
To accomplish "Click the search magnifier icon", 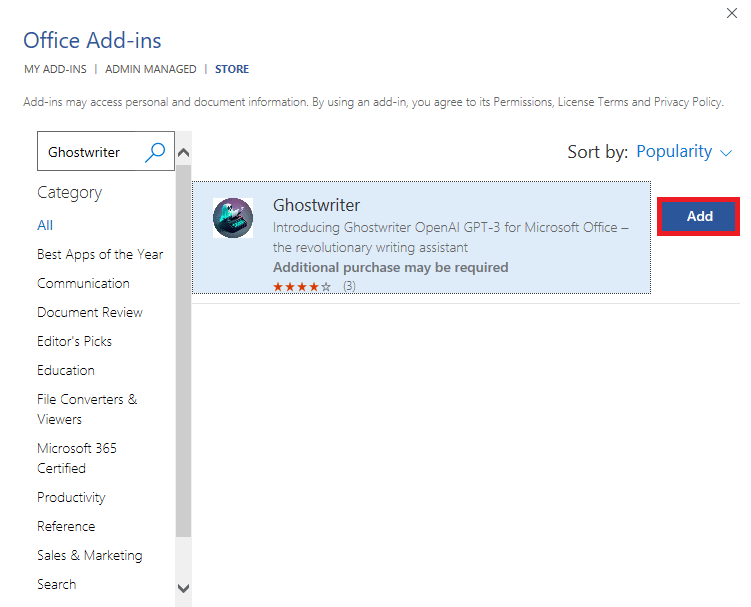I will click(x=155, y=152).
